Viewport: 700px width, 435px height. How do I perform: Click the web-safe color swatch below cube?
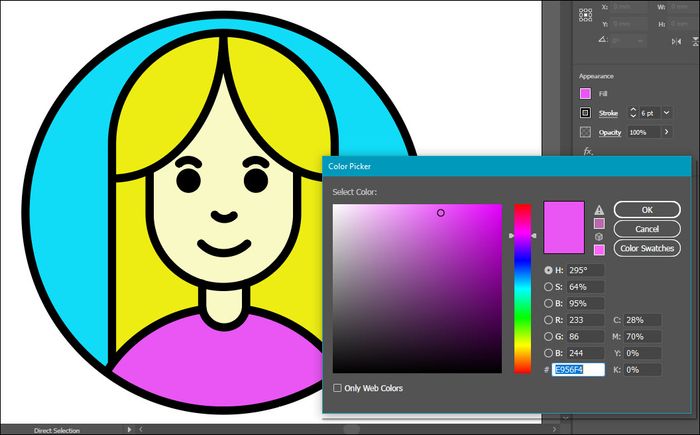[599, 250]
